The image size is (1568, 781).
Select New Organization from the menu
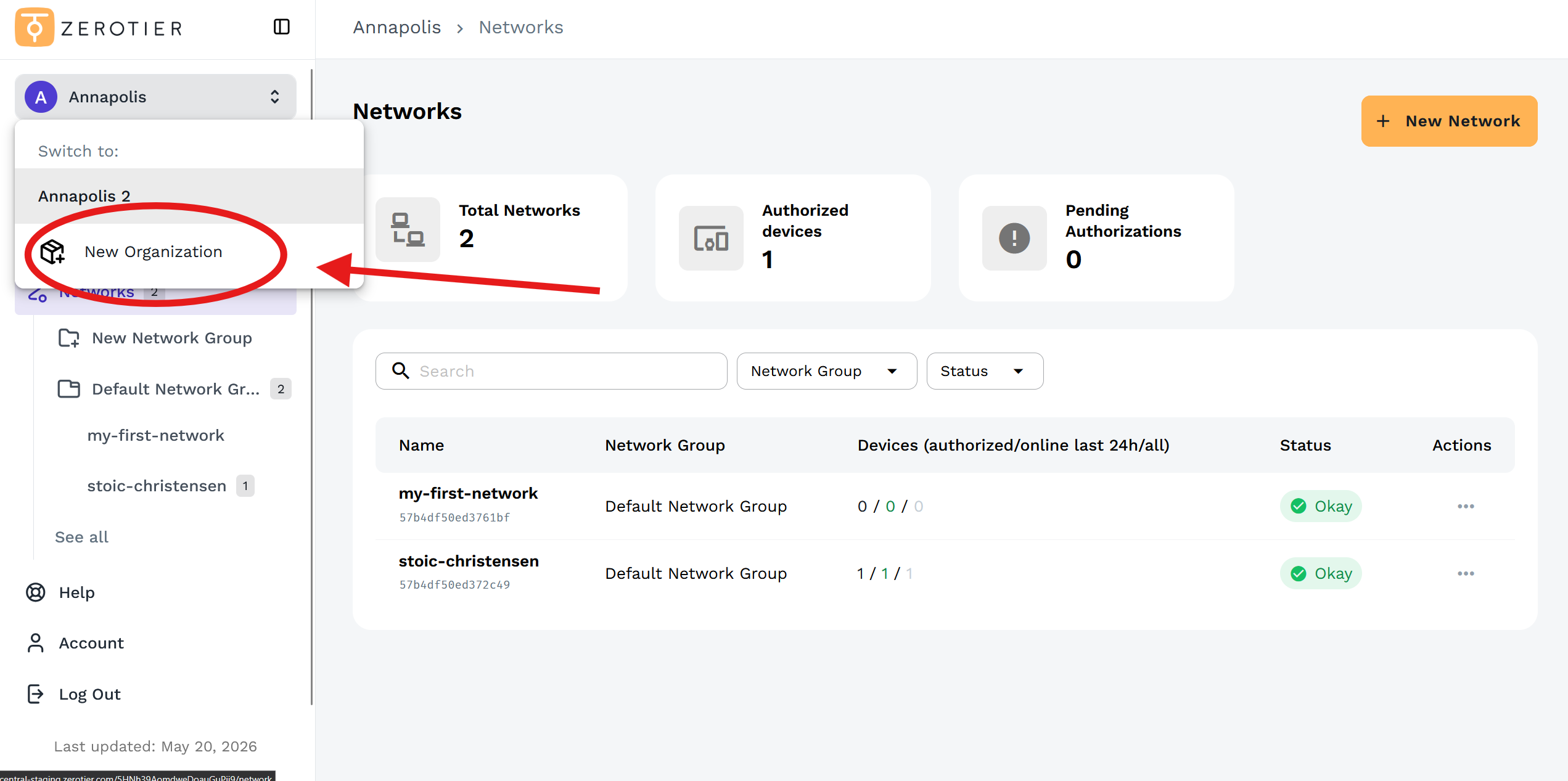pyautogui.click(x=189, y=251)
